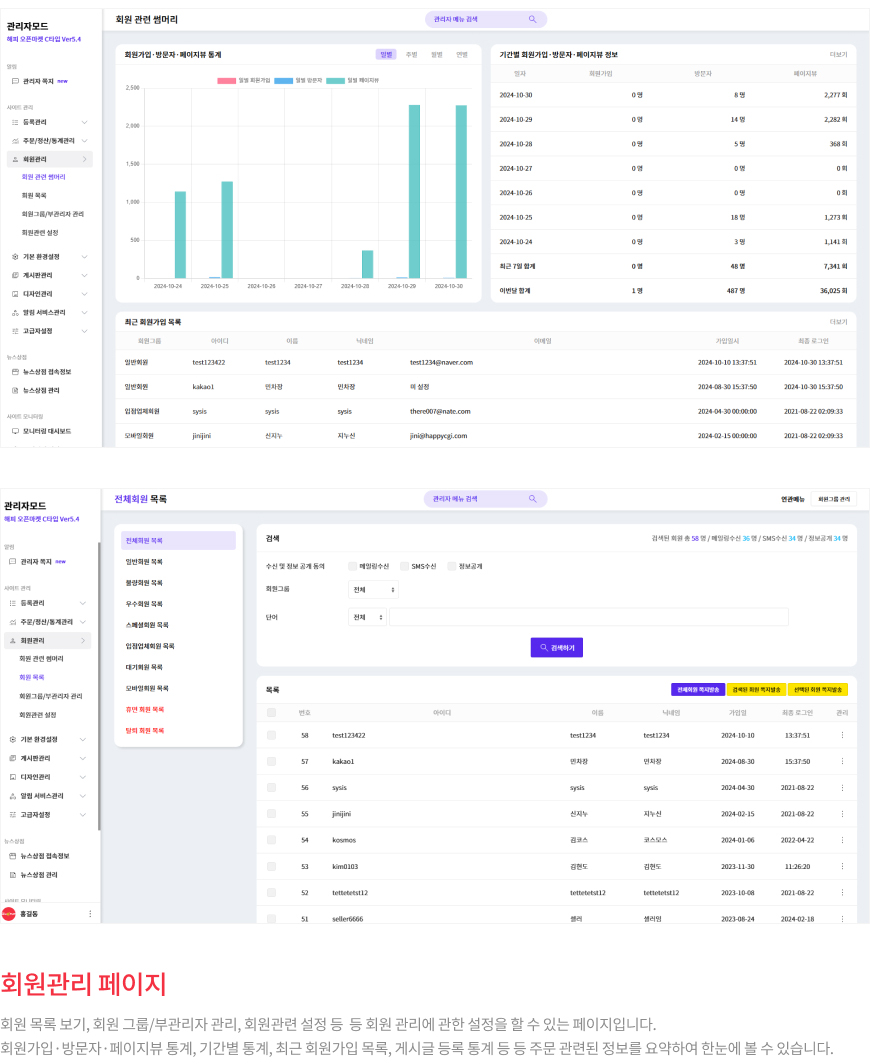Open the kebab menu for kosmos row
This screenshot has width=870, height=1064.
tap(842, 840)
